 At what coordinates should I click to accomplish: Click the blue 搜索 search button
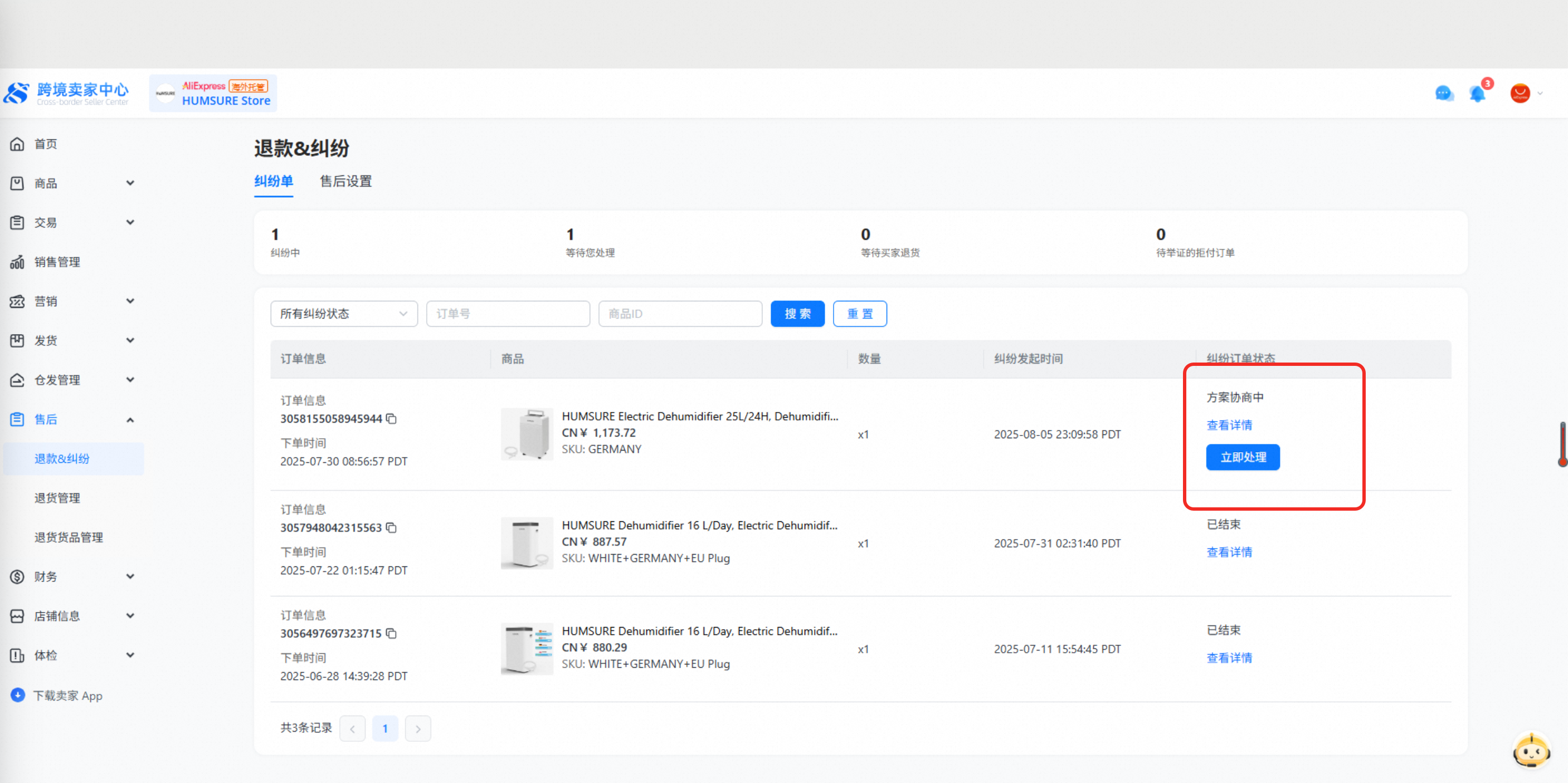click(x=797, y=314)
